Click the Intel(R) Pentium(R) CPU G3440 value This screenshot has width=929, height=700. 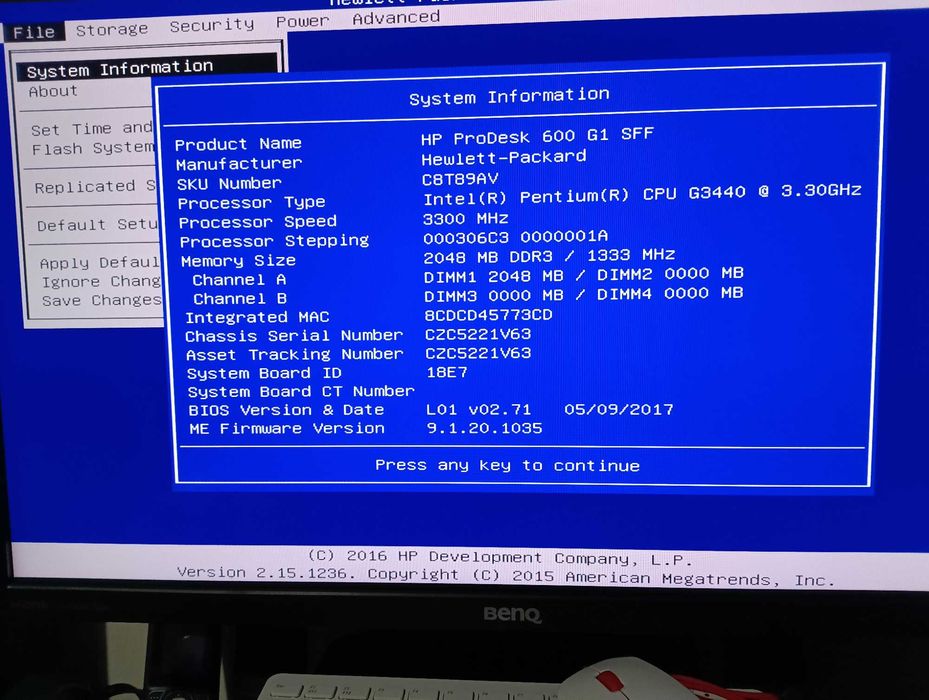642,194
